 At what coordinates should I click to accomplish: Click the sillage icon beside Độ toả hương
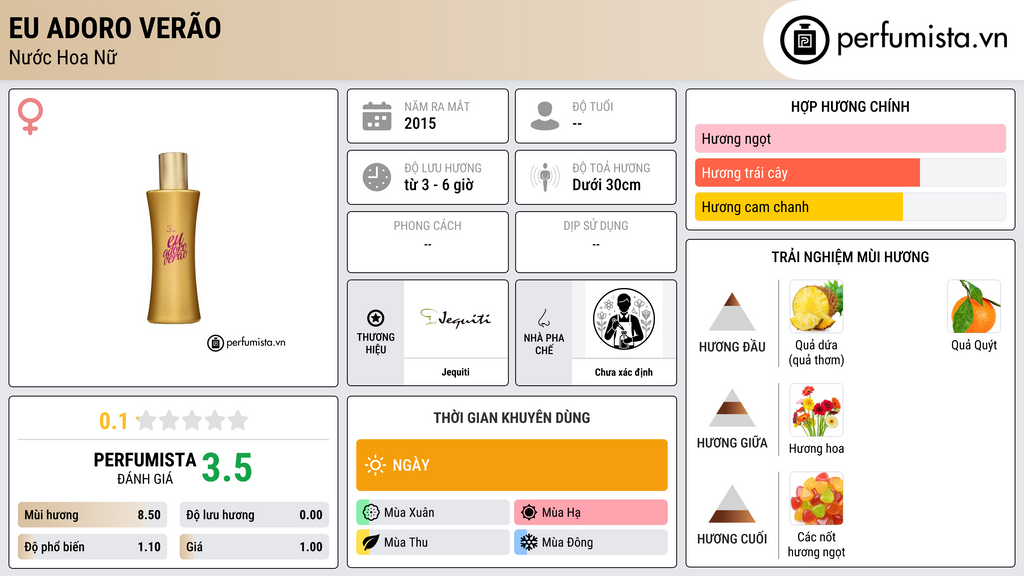(x=545, y=177)
